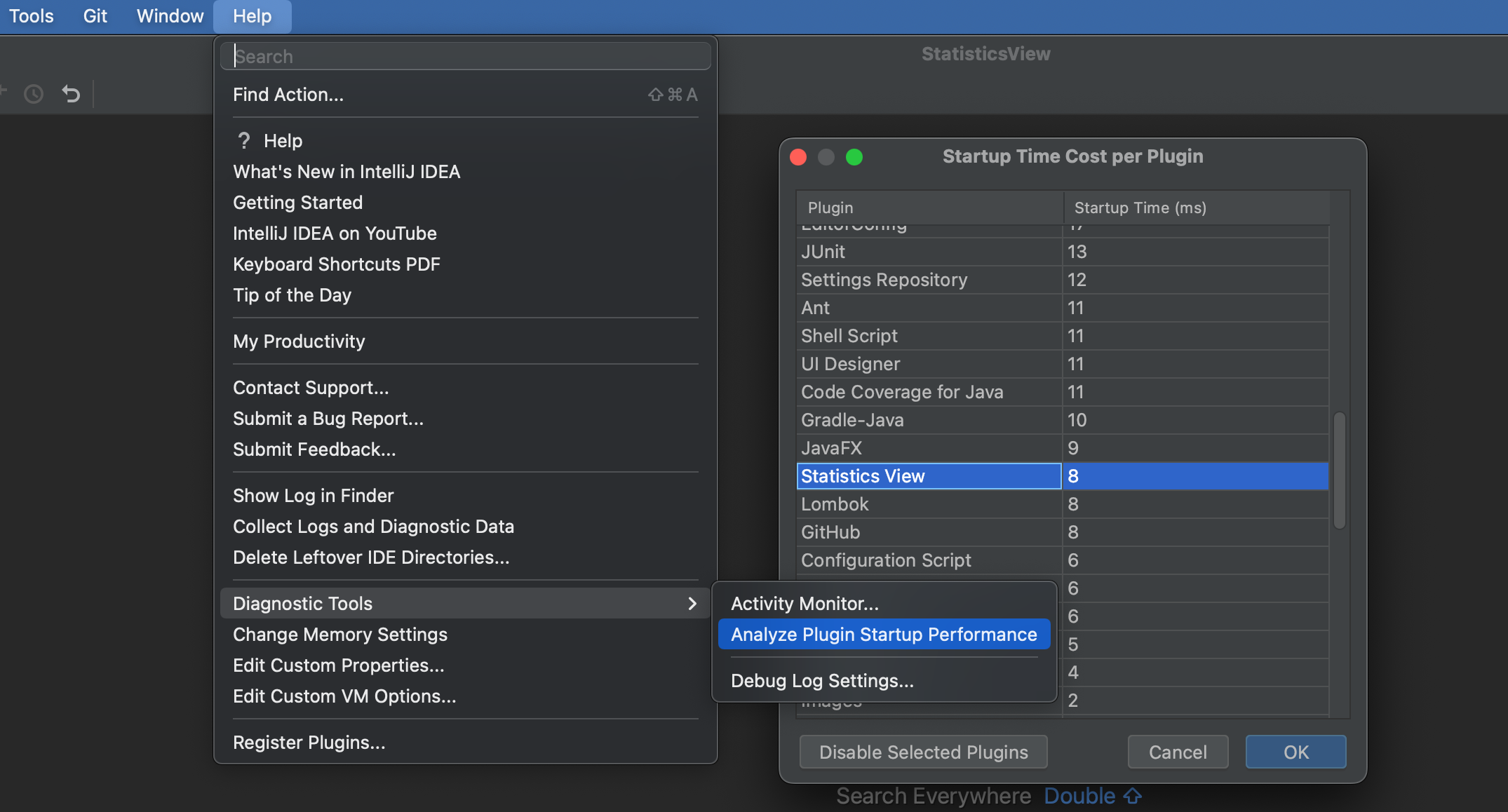Open the Git menu
Image resolution: width=1508 pixels, height=812 pixels.
tap(95, 16)
